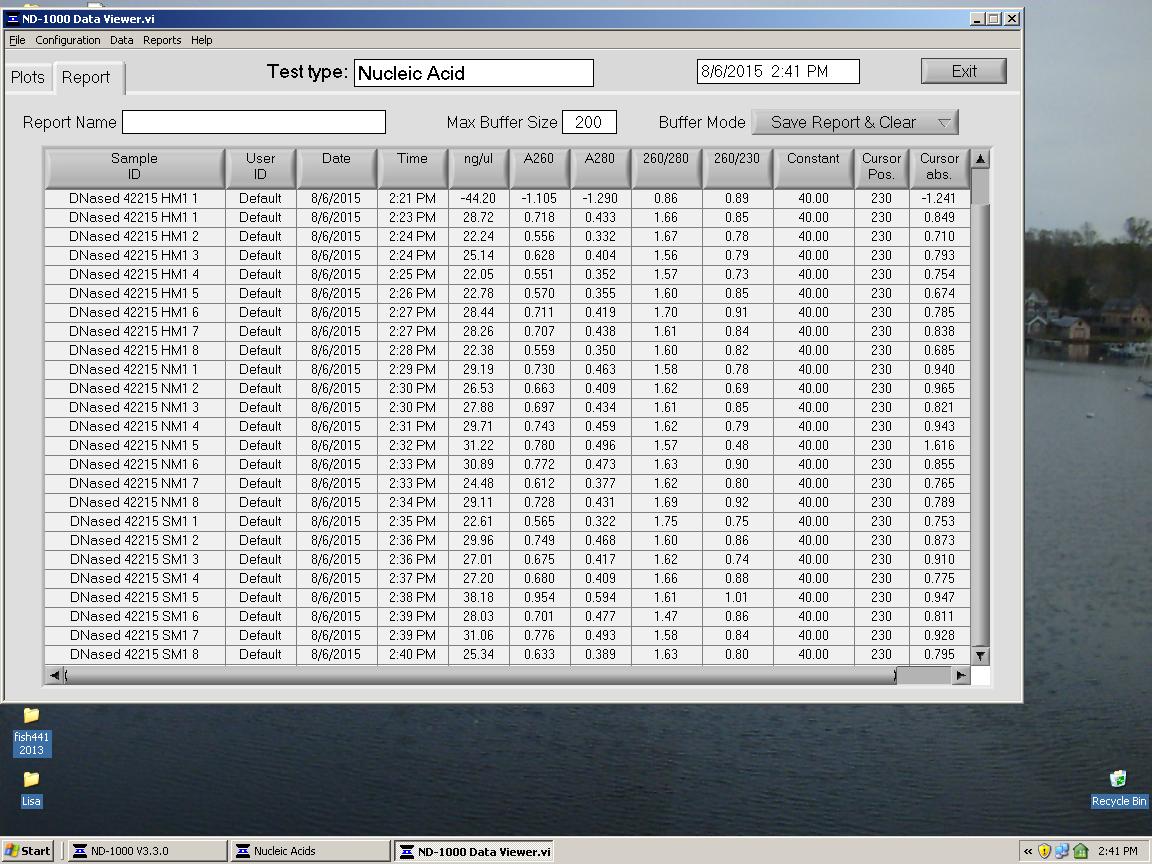
Task: Click the Report Name input field
Action: [x=254, y=122]
